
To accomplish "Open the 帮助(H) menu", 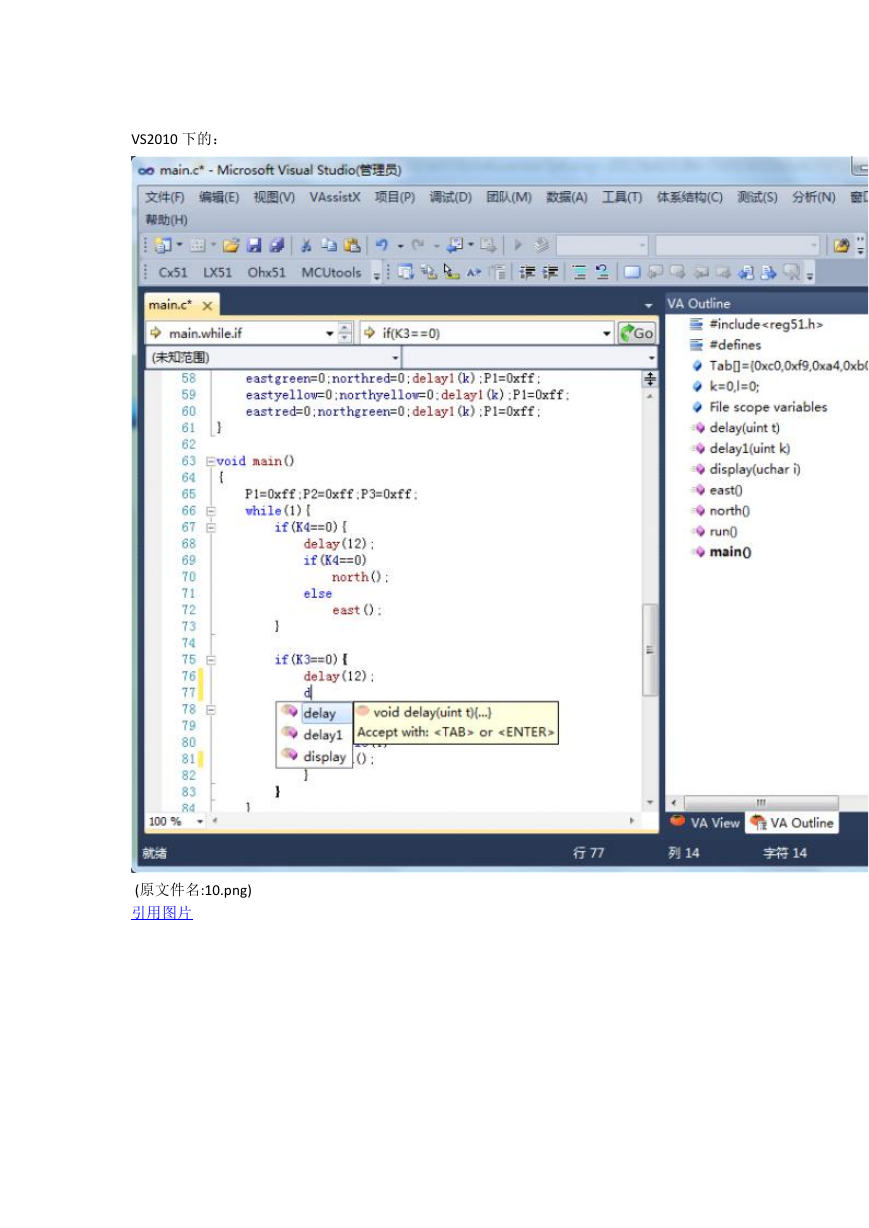I will pyautogui.click(x=166, y=219).
